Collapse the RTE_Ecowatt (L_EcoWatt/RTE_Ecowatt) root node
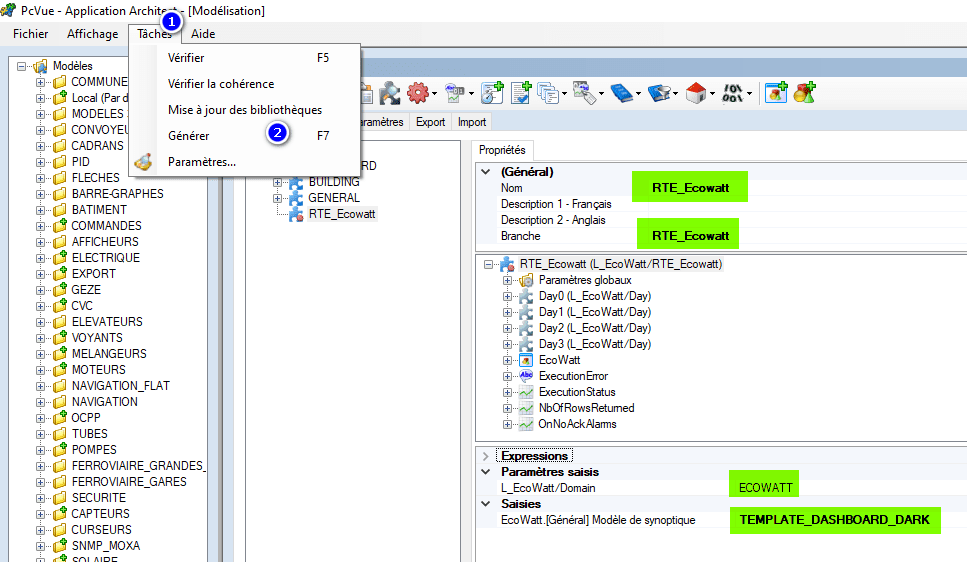This screenshot has width=967, height=562. pos(488,264)
